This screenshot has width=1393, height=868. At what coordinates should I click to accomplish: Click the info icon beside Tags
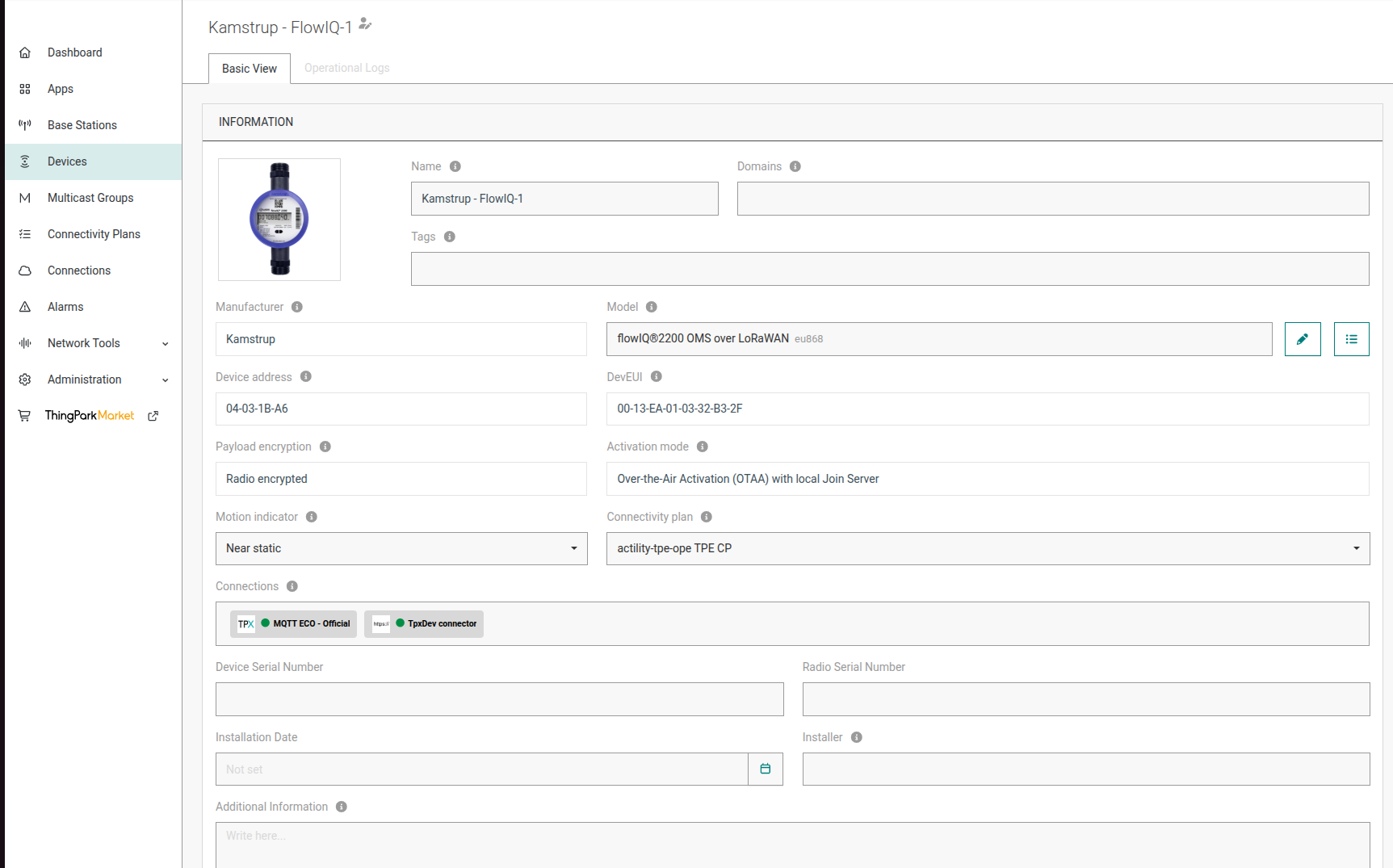pos(450,237)
